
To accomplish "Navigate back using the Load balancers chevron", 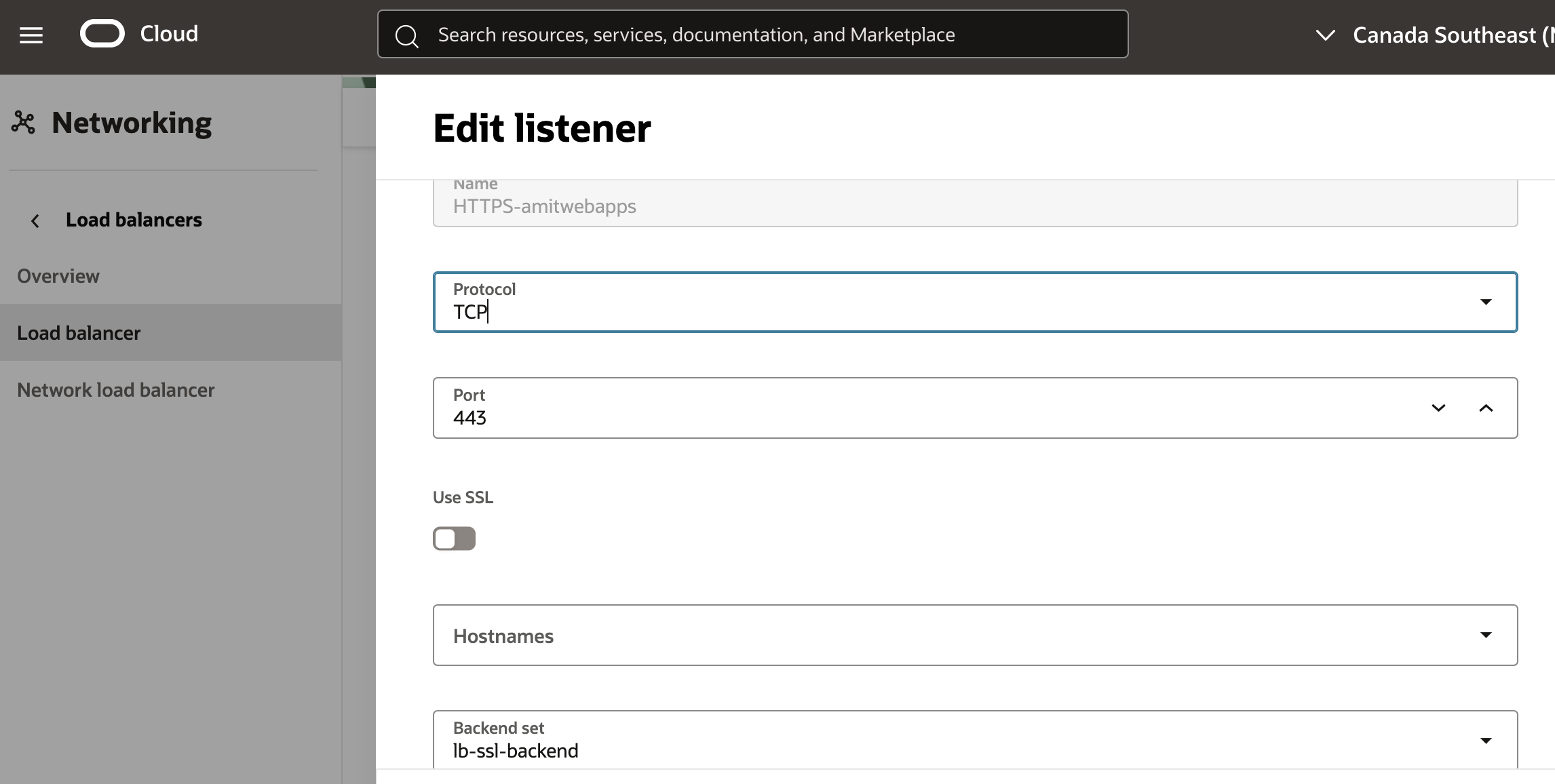I will [34, 221].
